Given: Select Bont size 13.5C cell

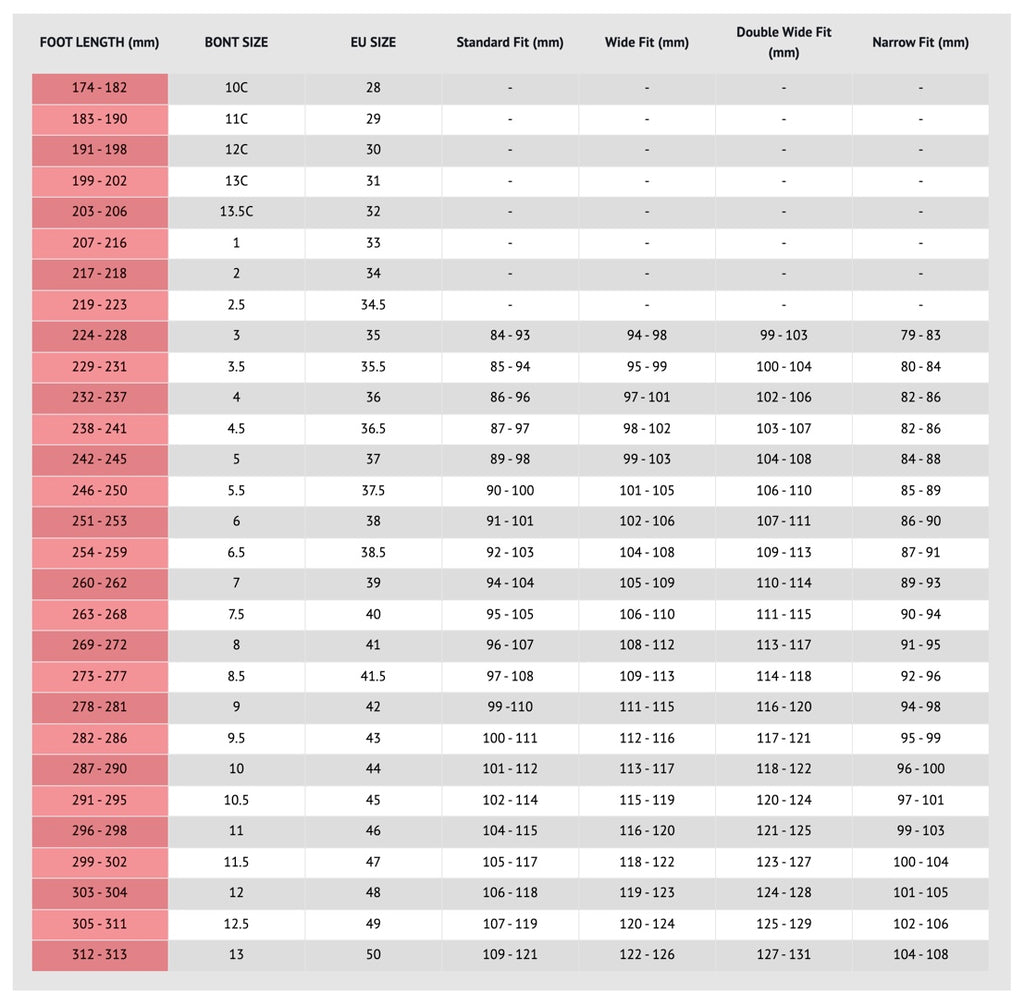Looking at the screenshot, I should pyautogui.click(x=236, y=212).
